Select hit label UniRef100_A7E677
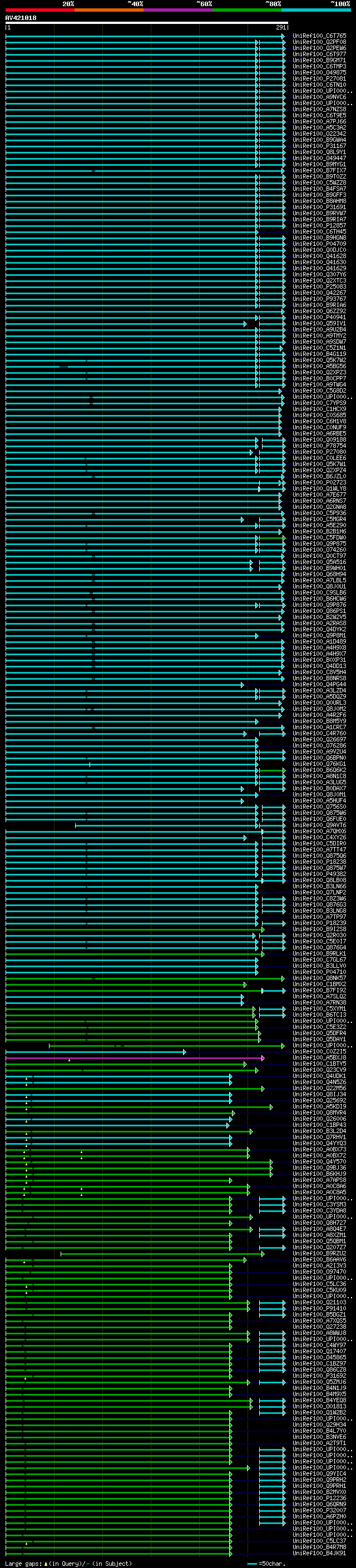Image resolution: width=356 pixels, height=1568 pixels. (319, 495)
